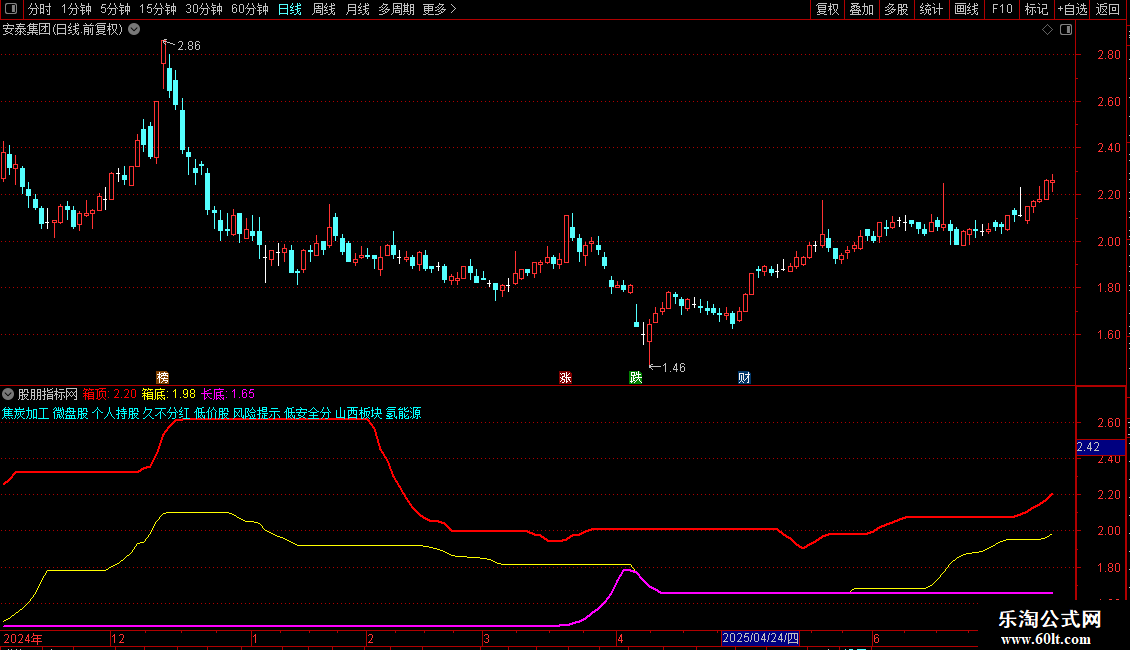Toggle the left panel icon before 分时
Image resolution: width=1130 pixels, height=650 pixels.
11,9
